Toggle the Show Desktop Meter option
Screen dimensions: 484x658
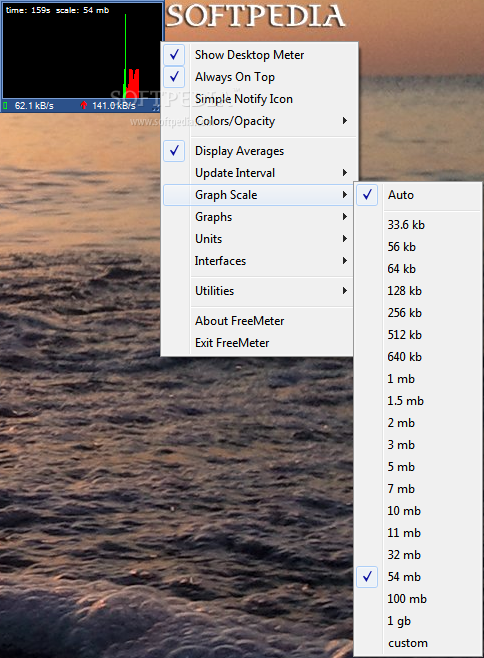point(259,55)
